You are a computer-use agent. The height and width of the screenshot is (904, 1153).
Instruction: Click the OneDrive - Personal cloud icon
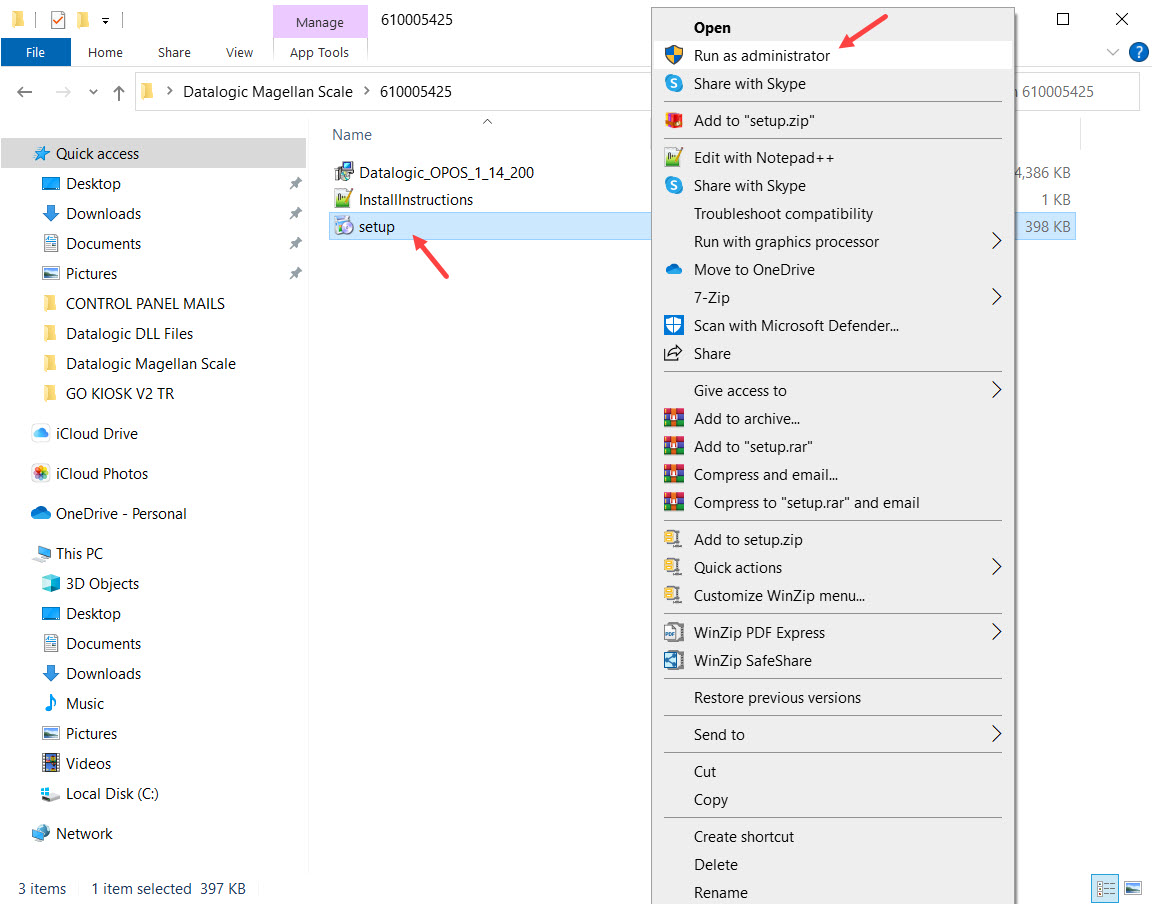point(41,513)
